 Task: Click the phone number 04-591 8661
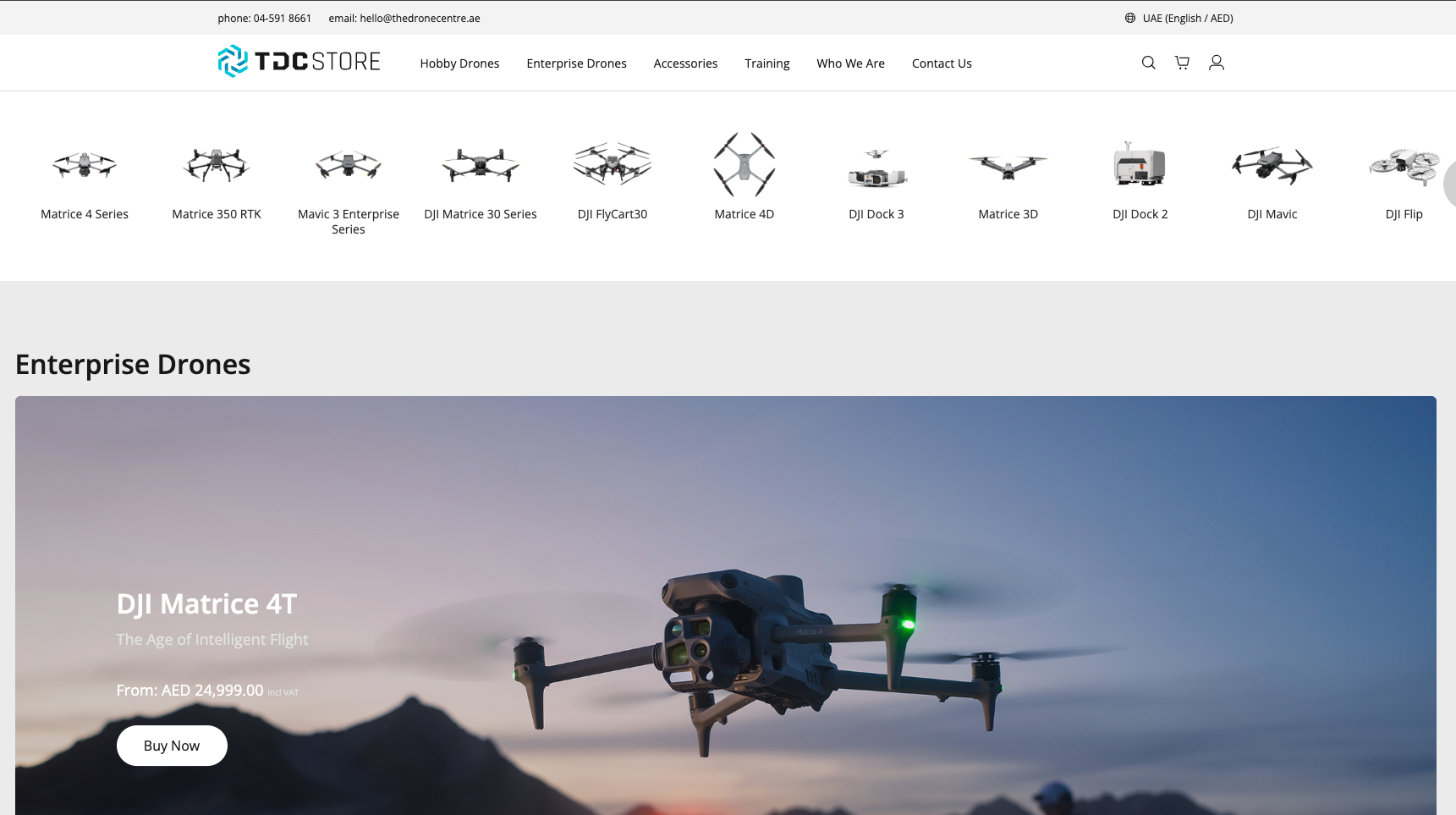point(283,18)
